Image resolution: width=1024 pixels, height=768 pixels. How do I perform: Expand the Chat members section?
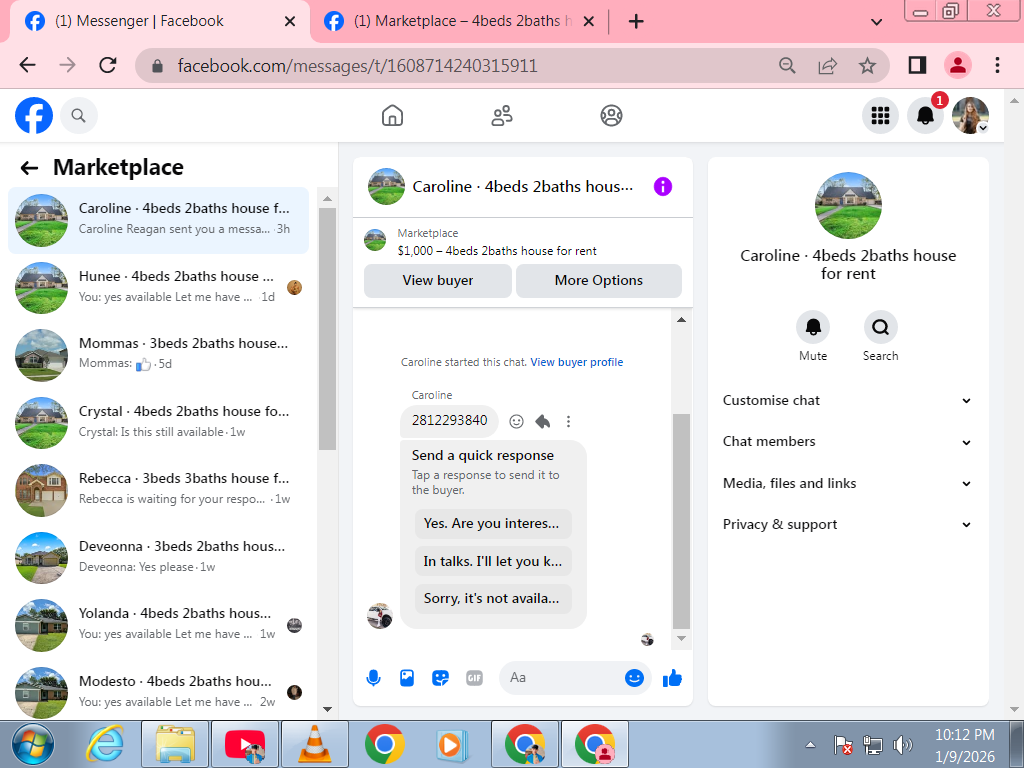(x=847, y=441)
